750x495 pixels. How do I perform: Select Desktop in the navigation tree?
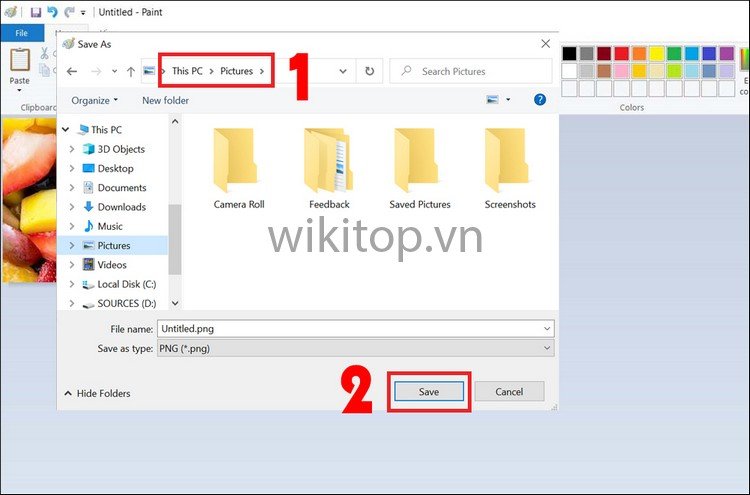[115, 168]
